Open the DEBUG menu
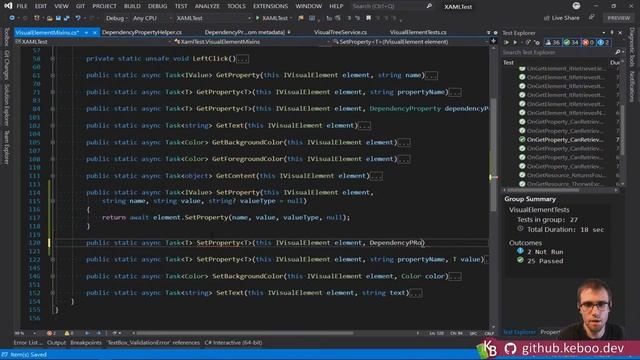Image resolution: width=640 pixels, height=360 pixels. point(158,6)
